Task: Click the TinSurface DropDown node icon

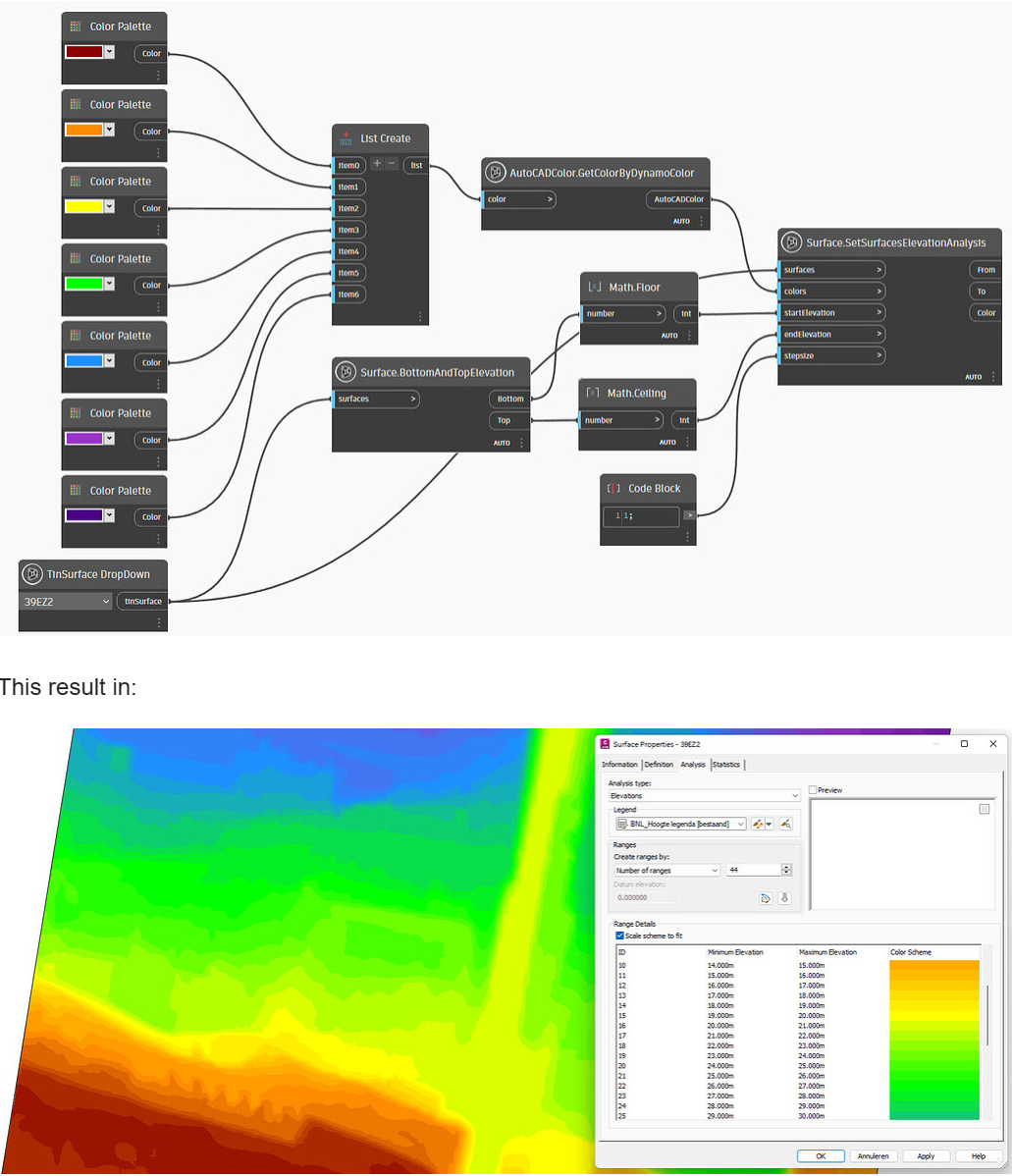Action: pos(31,574)
